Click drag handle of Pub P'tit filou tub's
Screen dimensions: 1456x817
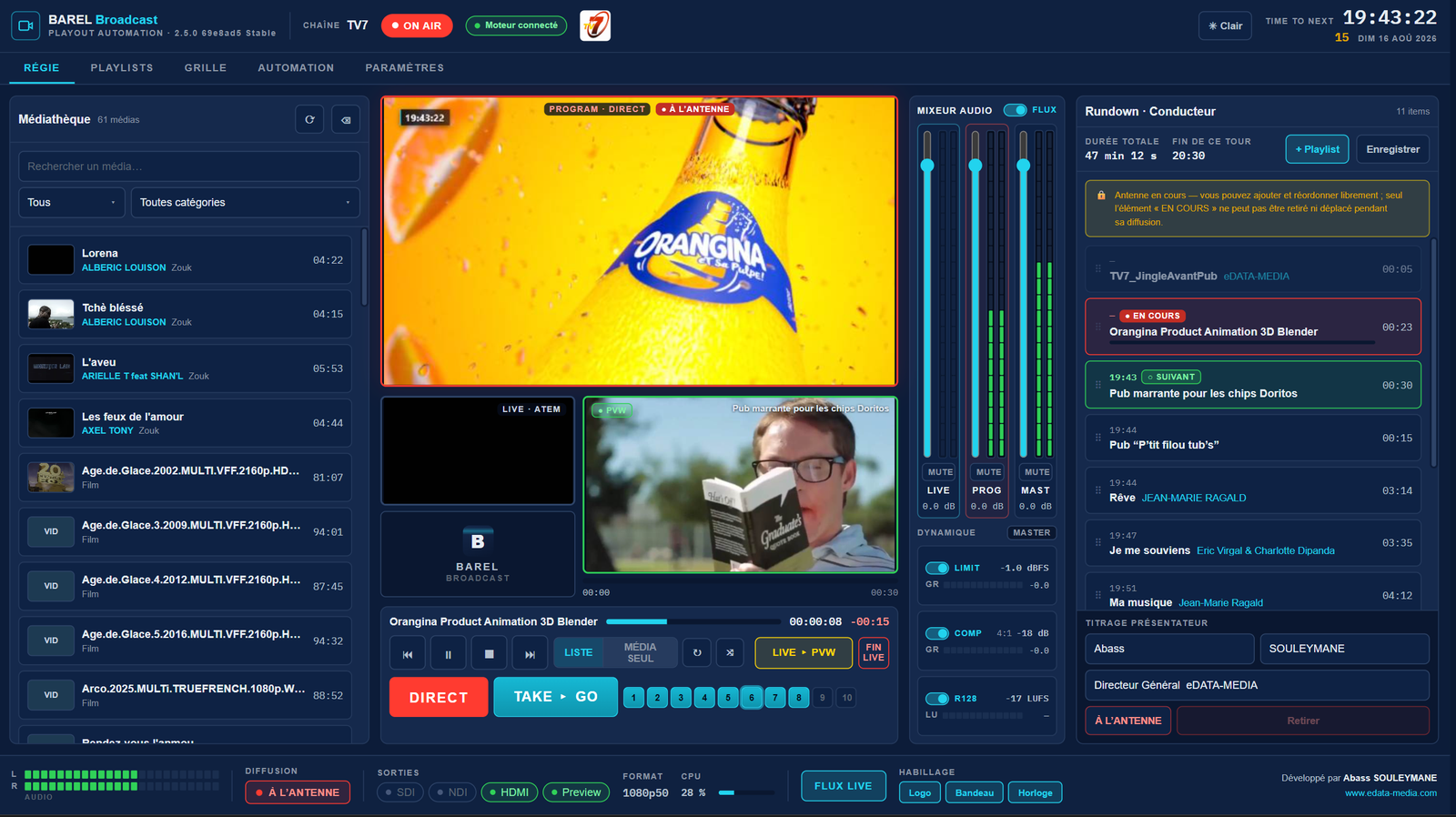point(1098,438)
